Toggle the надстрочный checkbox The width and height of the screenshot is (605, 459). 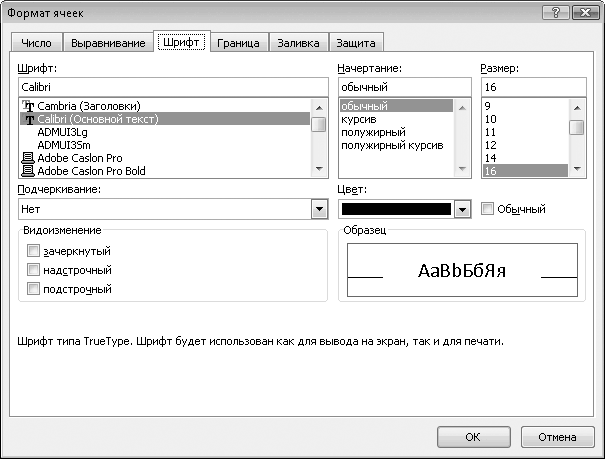[x=34, y=270]
